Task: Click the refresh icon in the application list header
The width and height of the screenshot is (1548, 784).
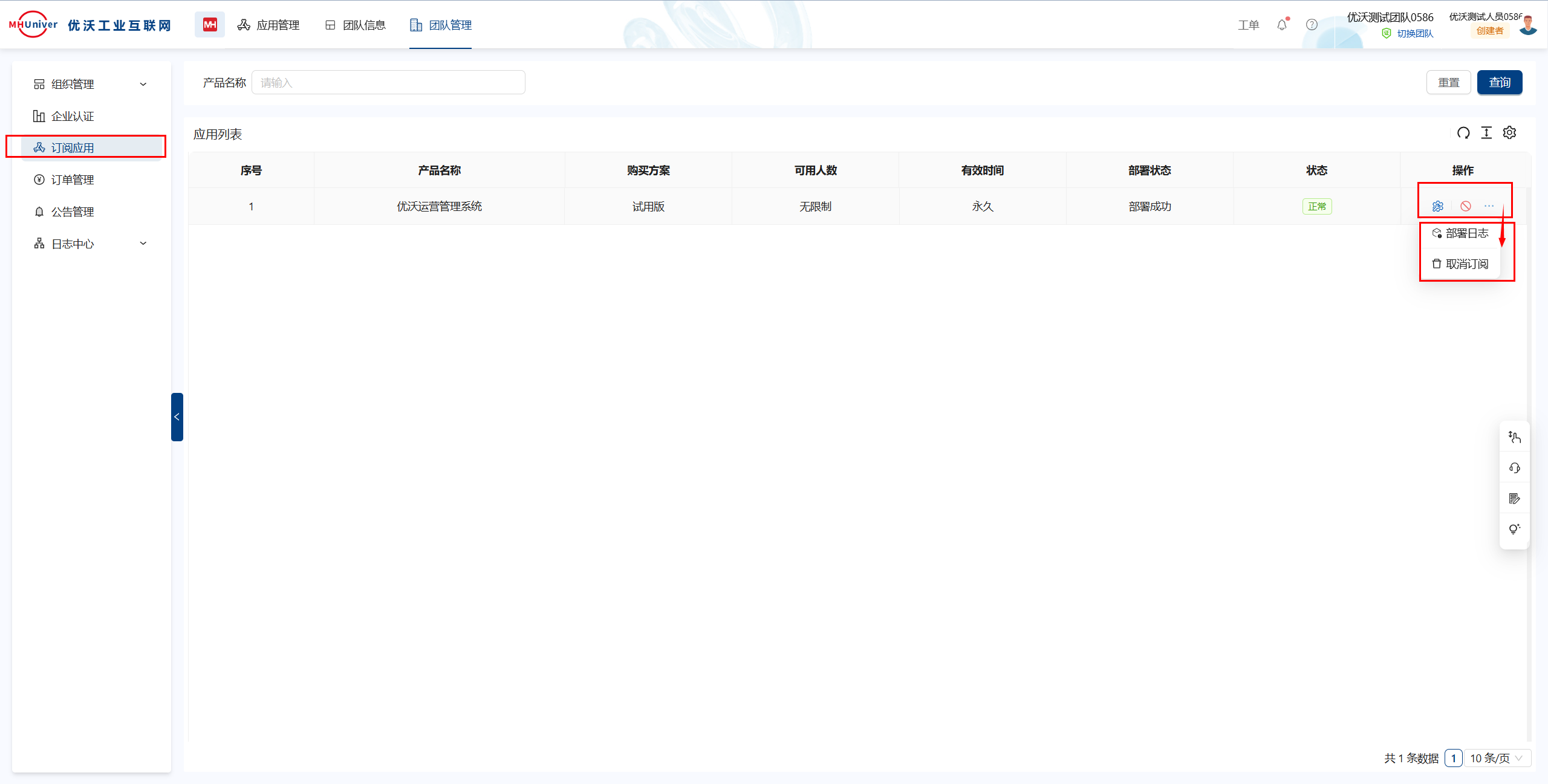Action: [x=1463, y=133]
